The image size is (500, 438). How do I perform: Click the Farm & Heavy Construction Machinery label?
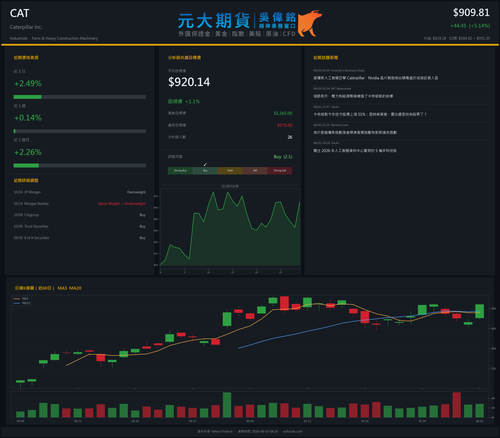(x=65, y=38)
